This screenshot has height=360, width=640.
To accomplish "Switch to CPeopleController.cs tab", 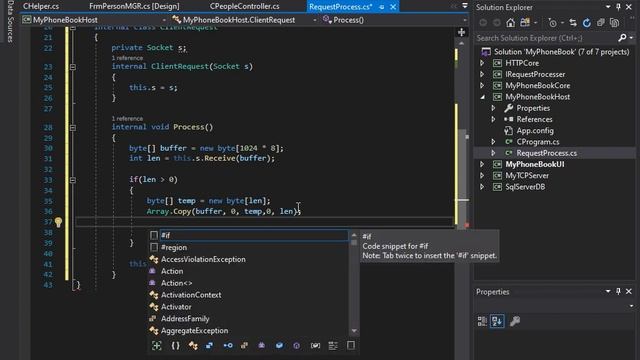I will (x=244, y=6).
